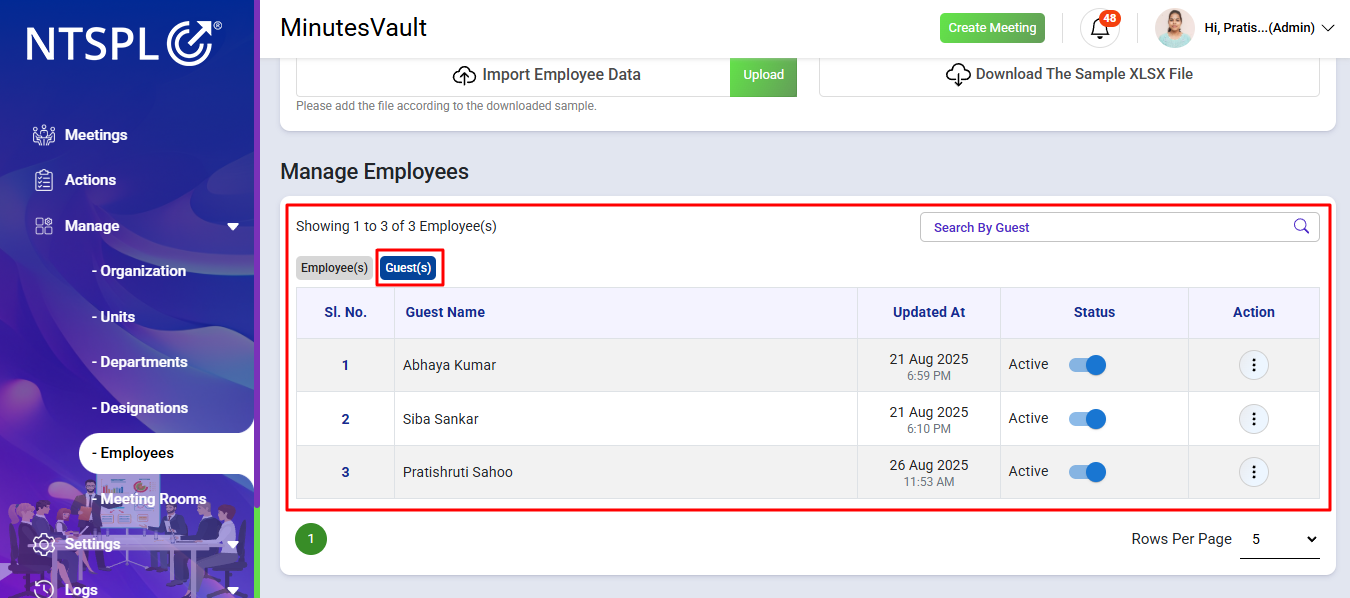Toggle Active status for Siba Sankar

[1087, 418]
